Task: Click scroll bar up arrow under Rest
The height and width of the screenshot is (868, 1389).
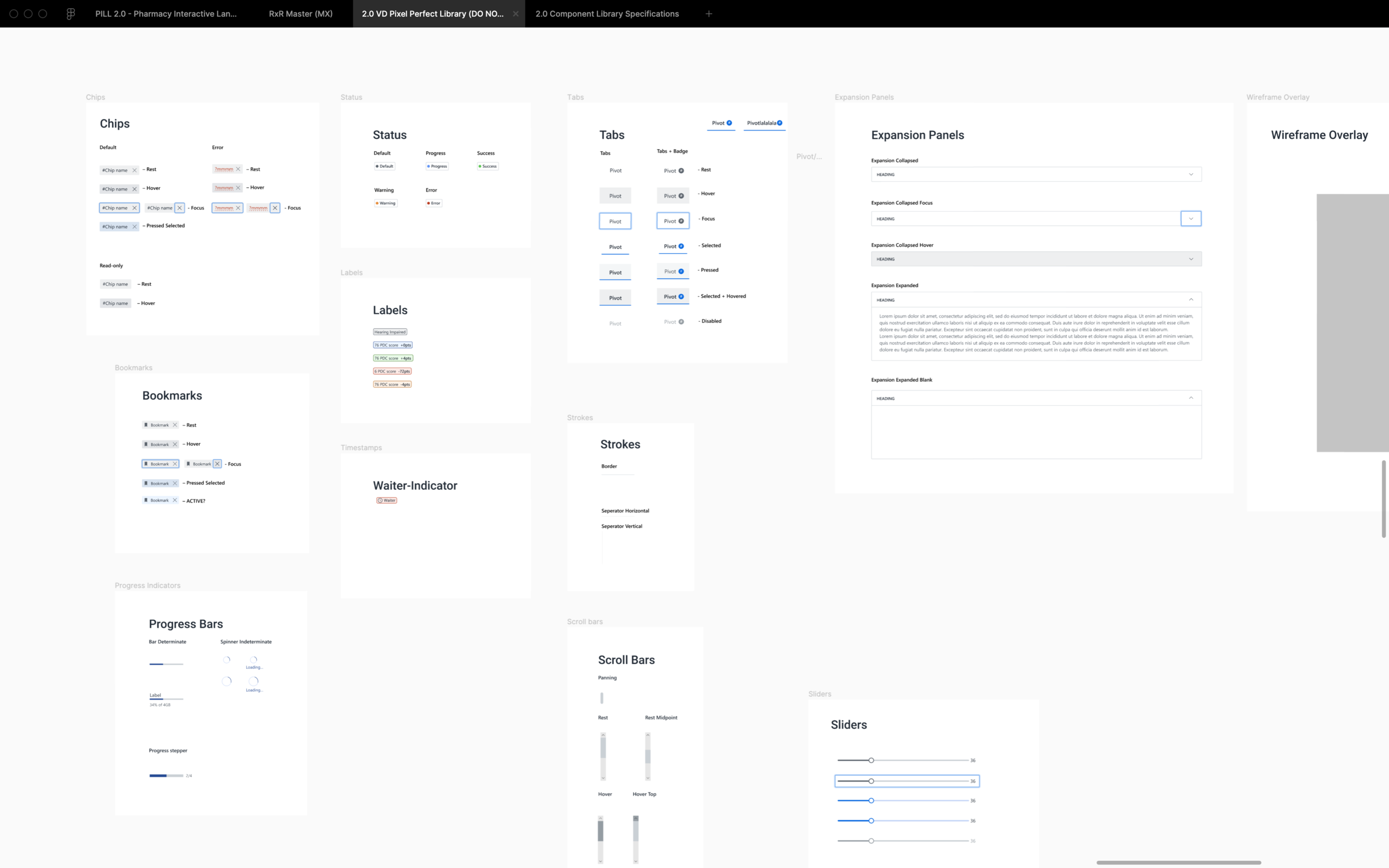Action: click(603, 735)
